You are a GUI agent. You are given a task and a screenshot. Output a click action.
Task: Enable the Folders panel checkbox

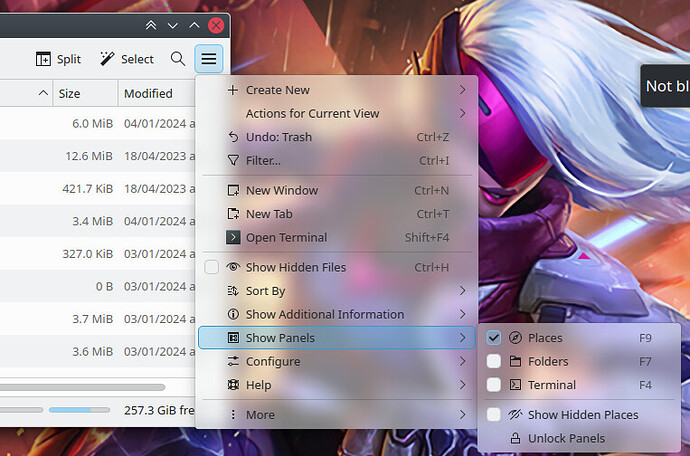tap(494, 361)
